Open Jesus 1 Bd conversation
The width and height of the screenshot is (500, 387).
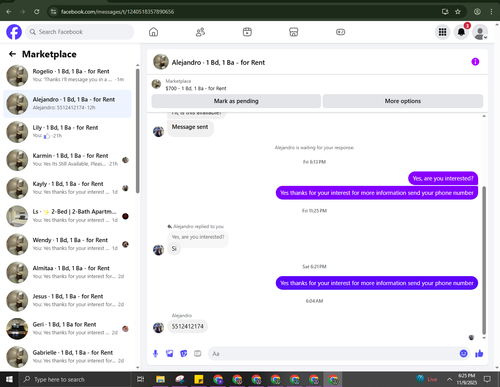point(67,300)
